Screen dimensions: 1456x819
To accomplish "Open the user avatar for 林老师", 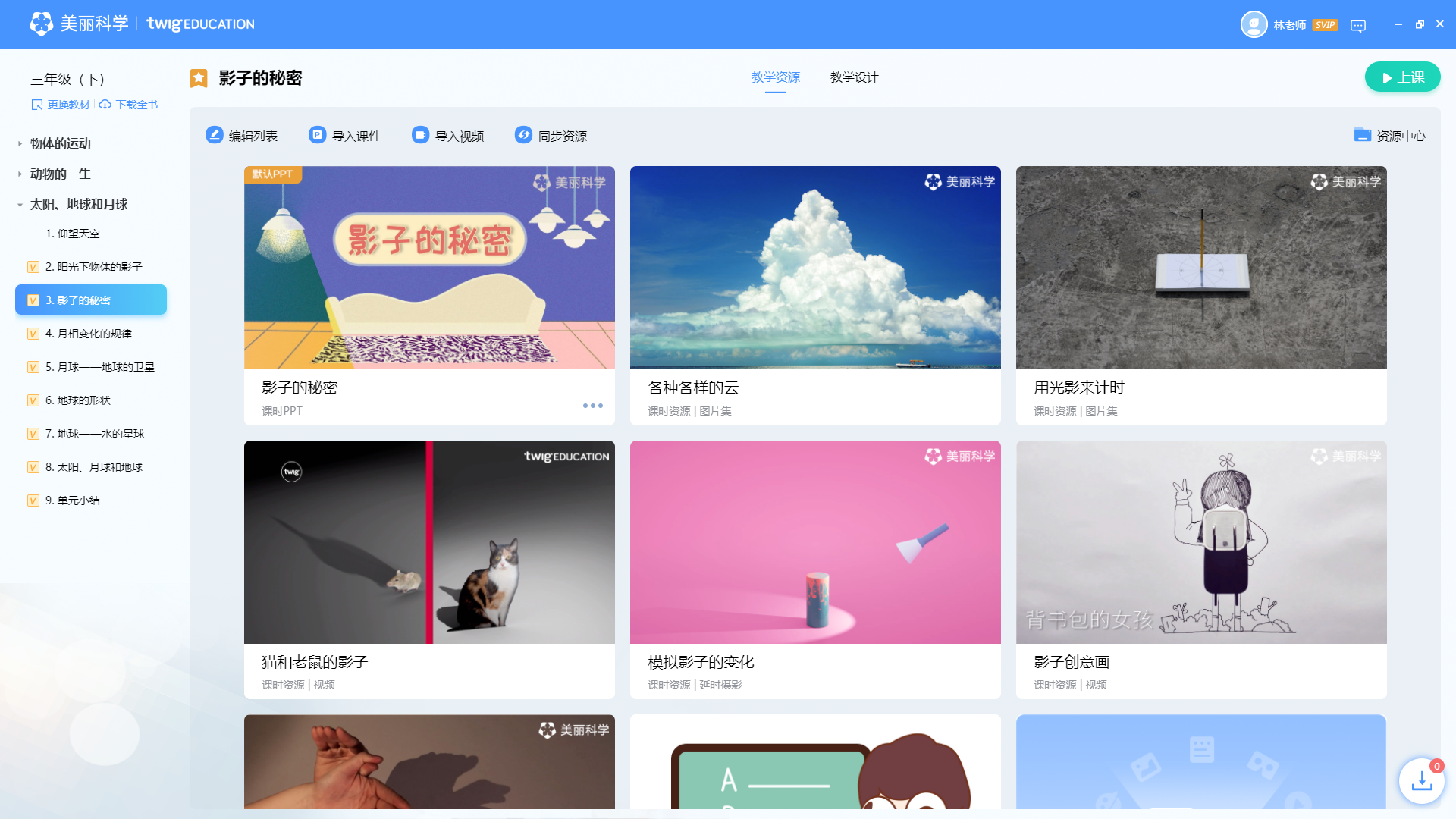I will tap(1254, 24).
